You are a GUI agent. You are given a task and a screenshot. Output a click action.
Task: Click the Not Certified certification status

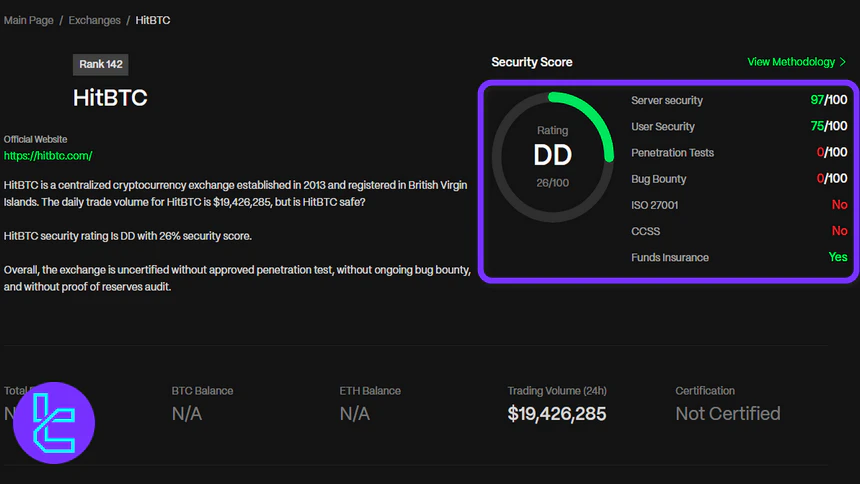click(x=727, y=414)
